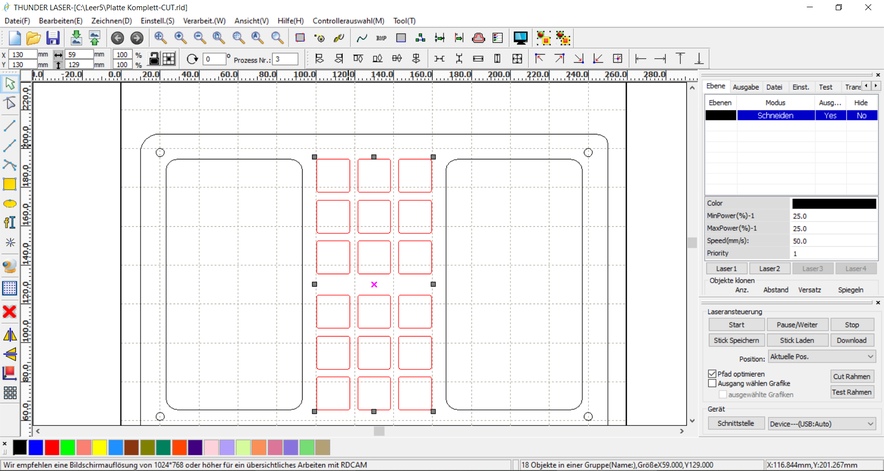Click the Export icon with green up arrow

94,38
